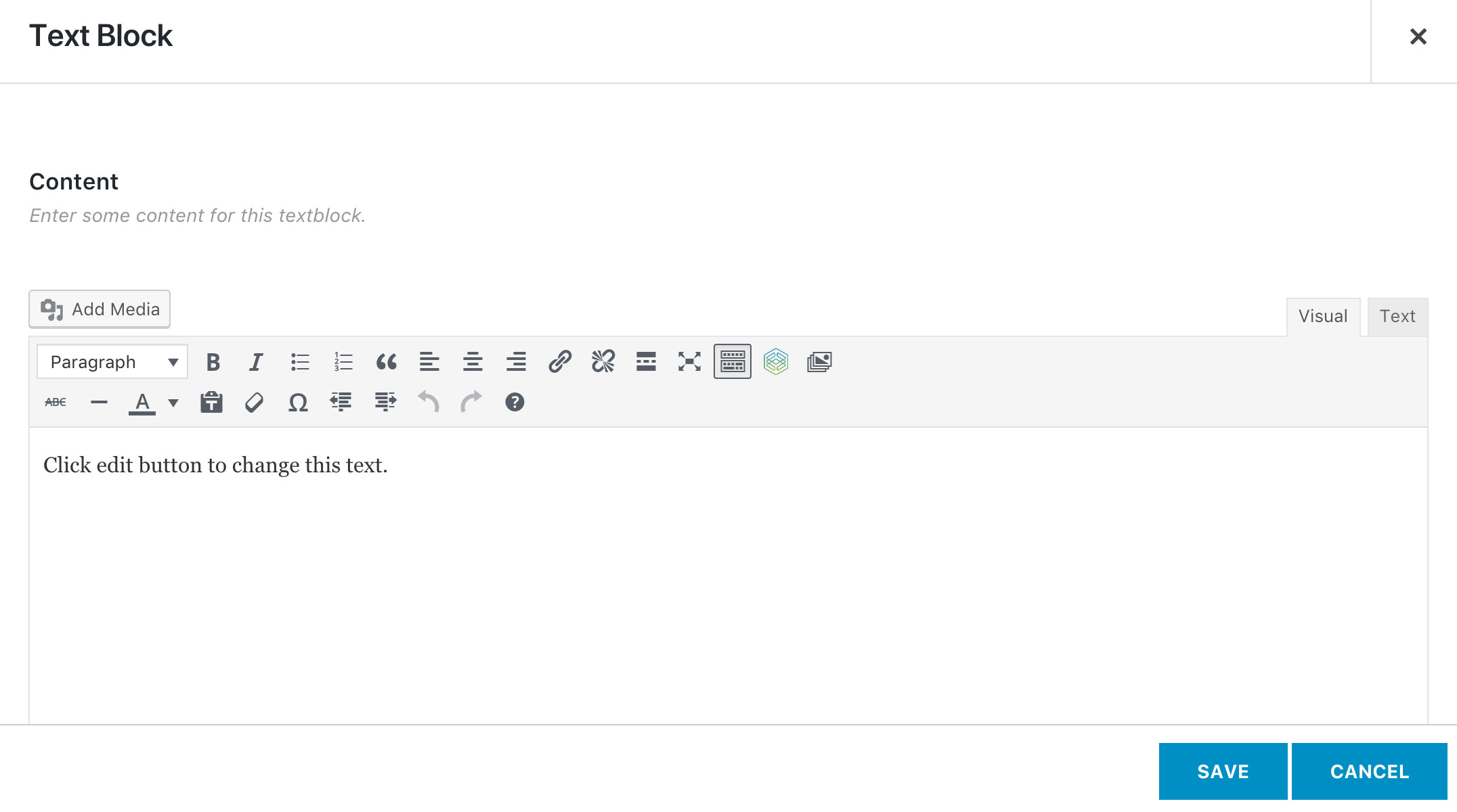Click the Add Media button
This screenshot has height=812, width=1457.
coord(100,309)
